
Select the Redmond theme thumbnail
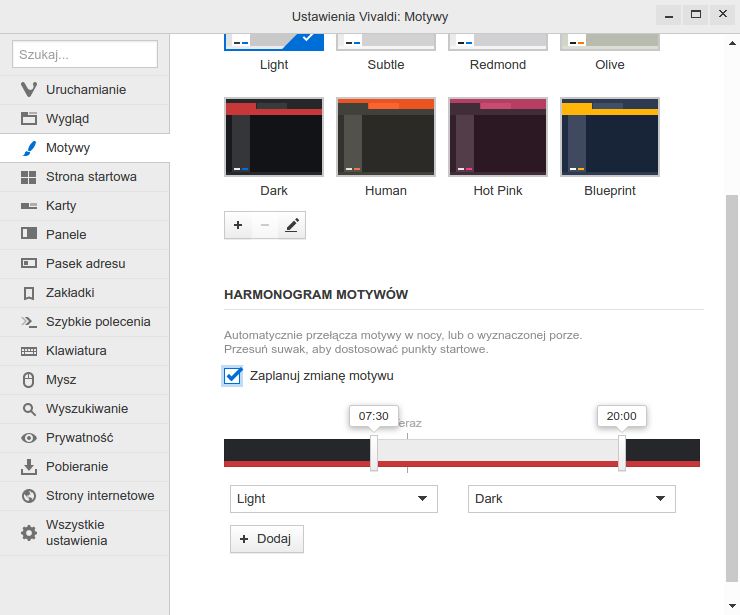point(498,42)
